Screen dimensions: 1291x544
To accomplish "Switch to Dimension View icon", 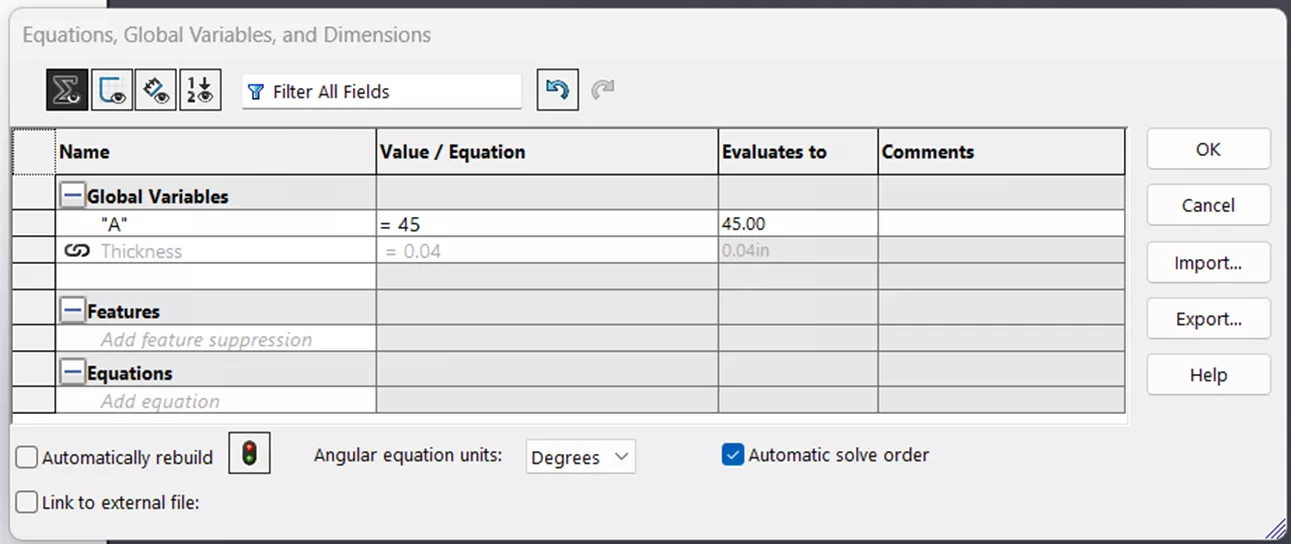I will (155, 91).
